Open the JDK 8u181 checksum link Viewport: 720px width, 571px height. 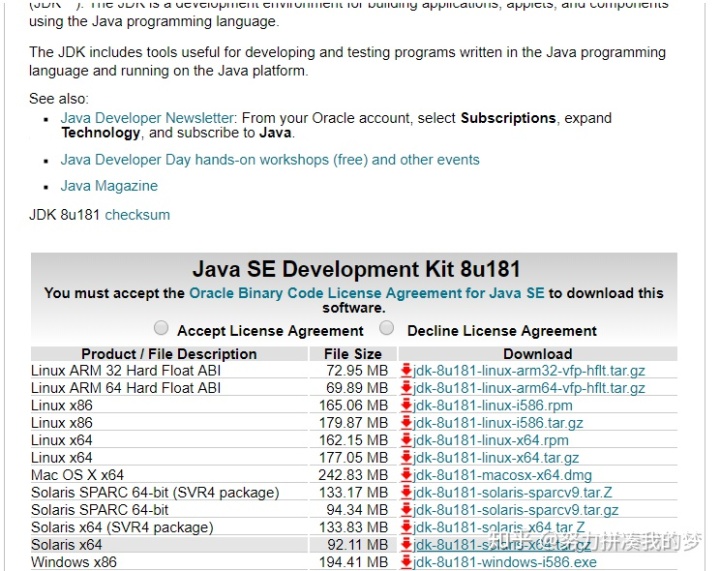point(137,215)
